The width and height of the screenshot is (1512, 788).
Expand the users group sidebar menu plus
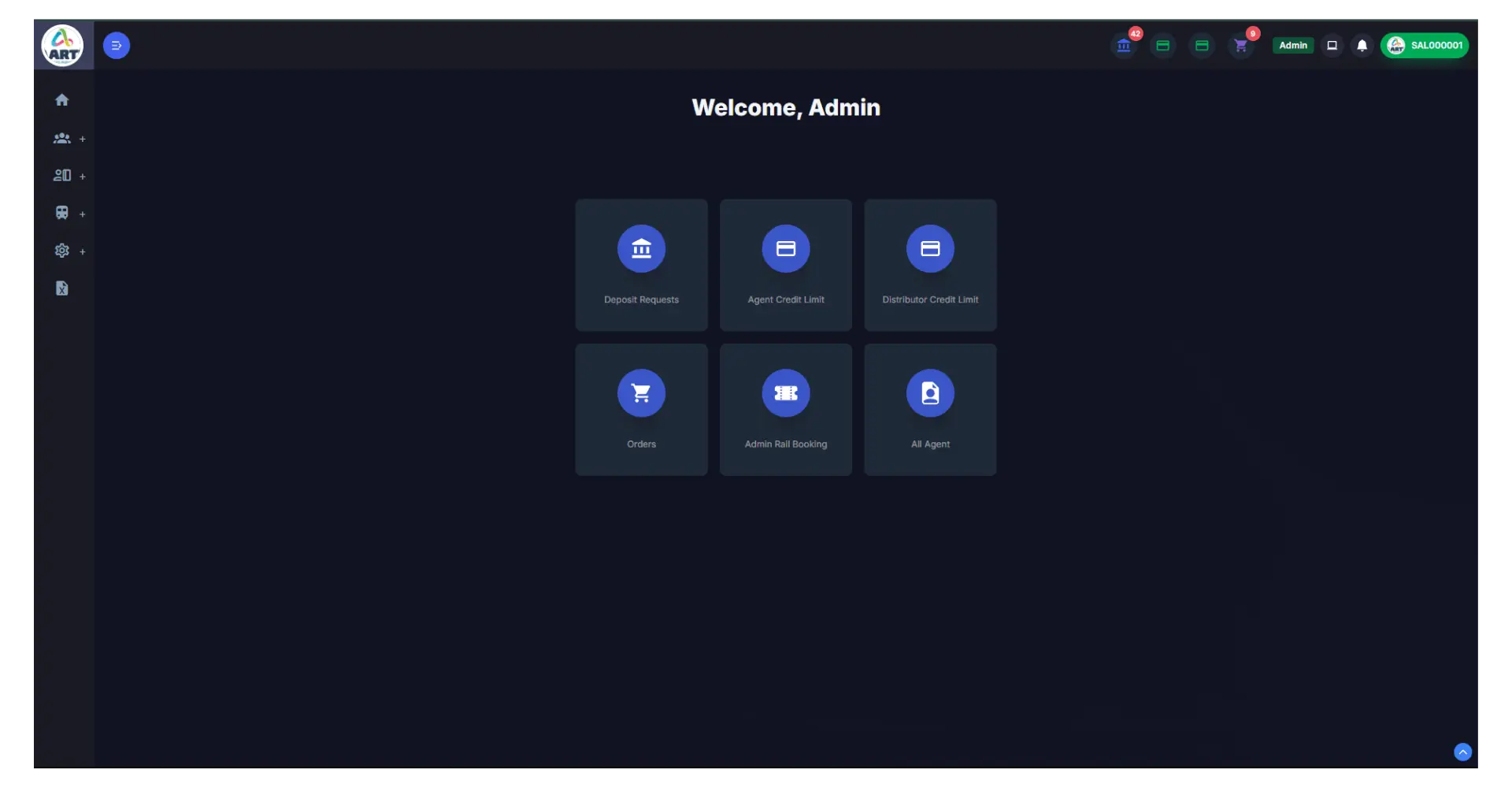click(x=83, y=139)
